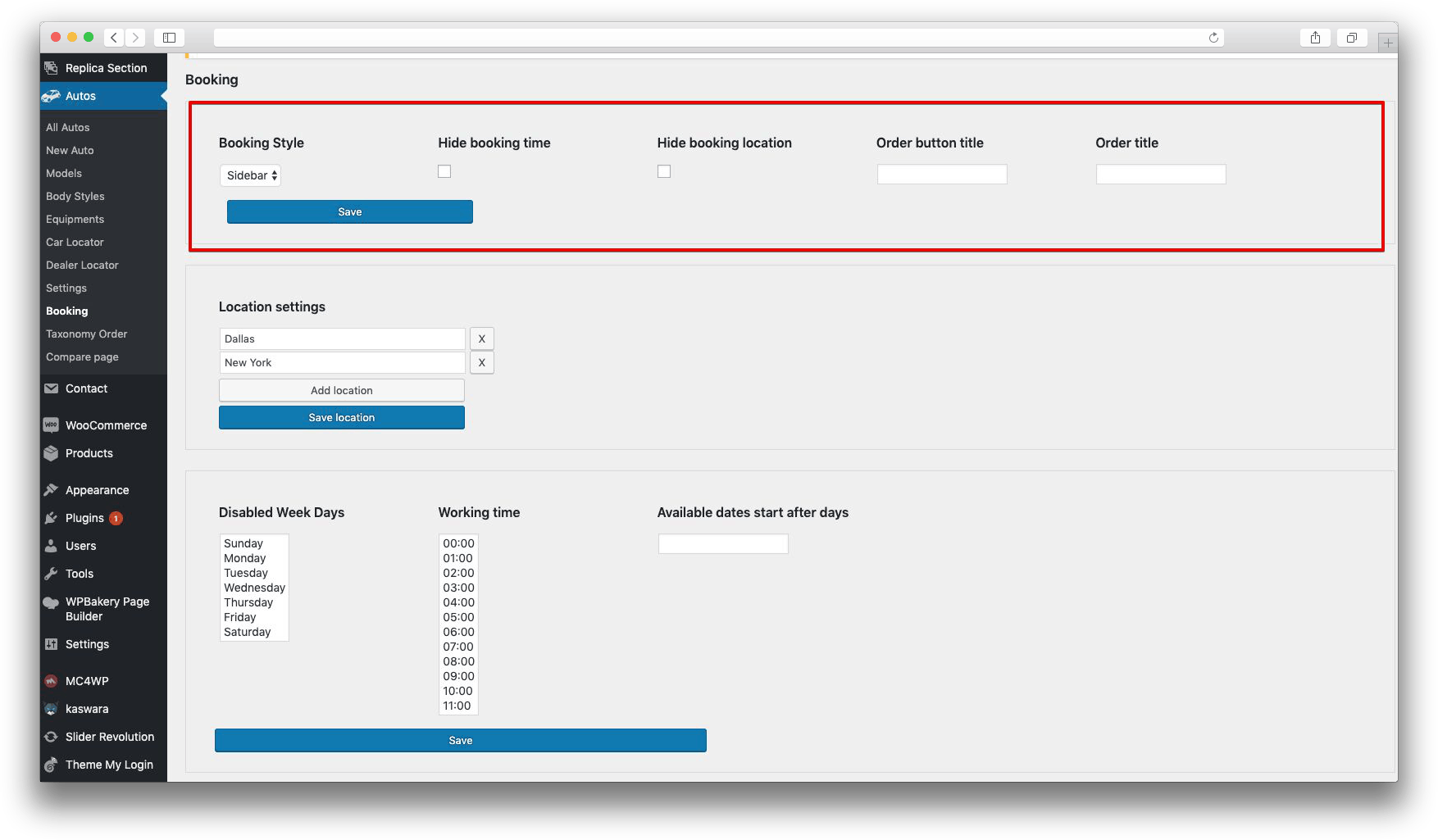This screenshot has width=1438, height=840.
Task: Remove the New York location with X
Action: point(482,362)
